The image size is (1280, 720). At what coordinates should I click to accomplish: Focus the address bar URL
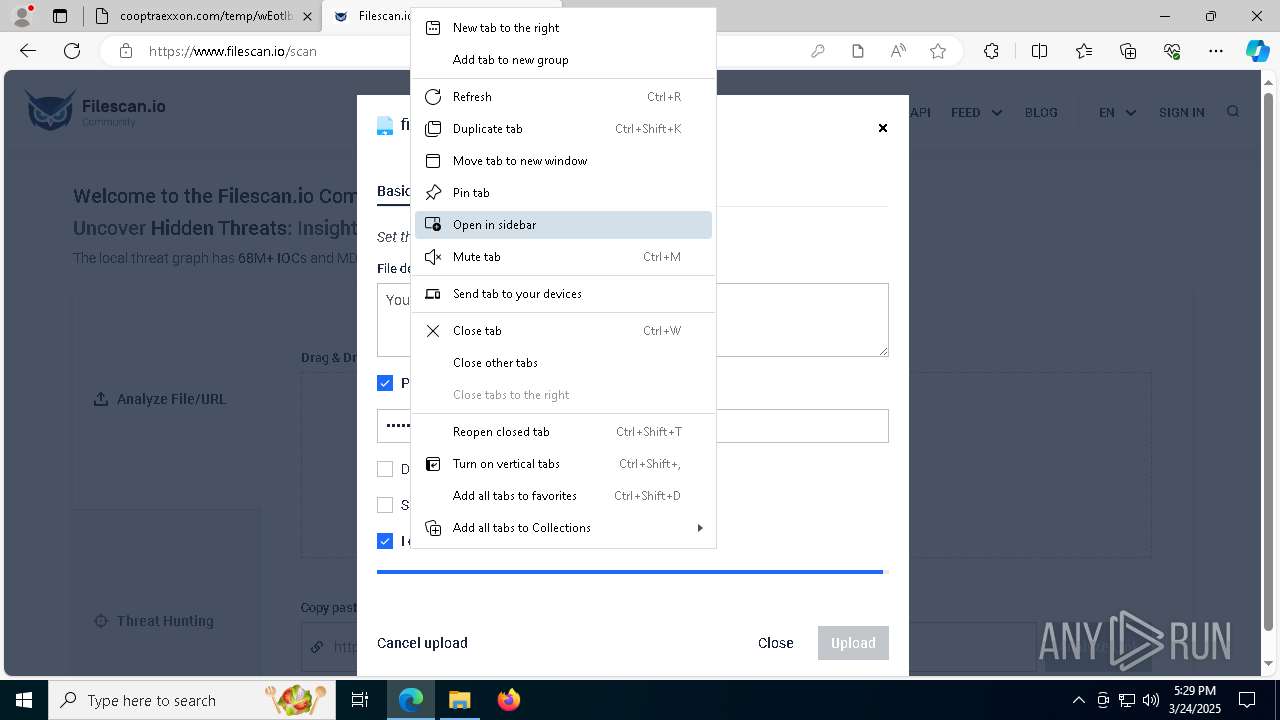[x=232, y=51]
